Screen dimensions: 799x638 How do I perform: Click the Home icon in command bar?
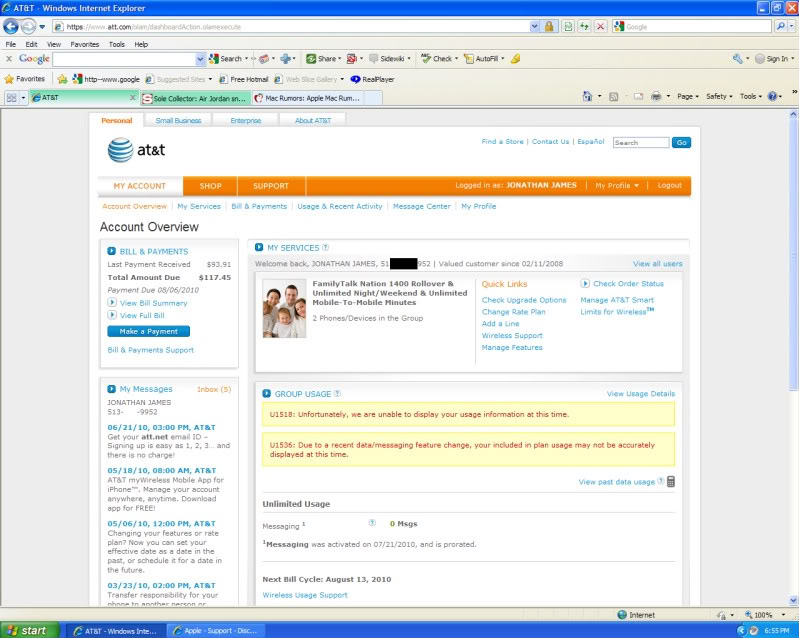point(588,96)
